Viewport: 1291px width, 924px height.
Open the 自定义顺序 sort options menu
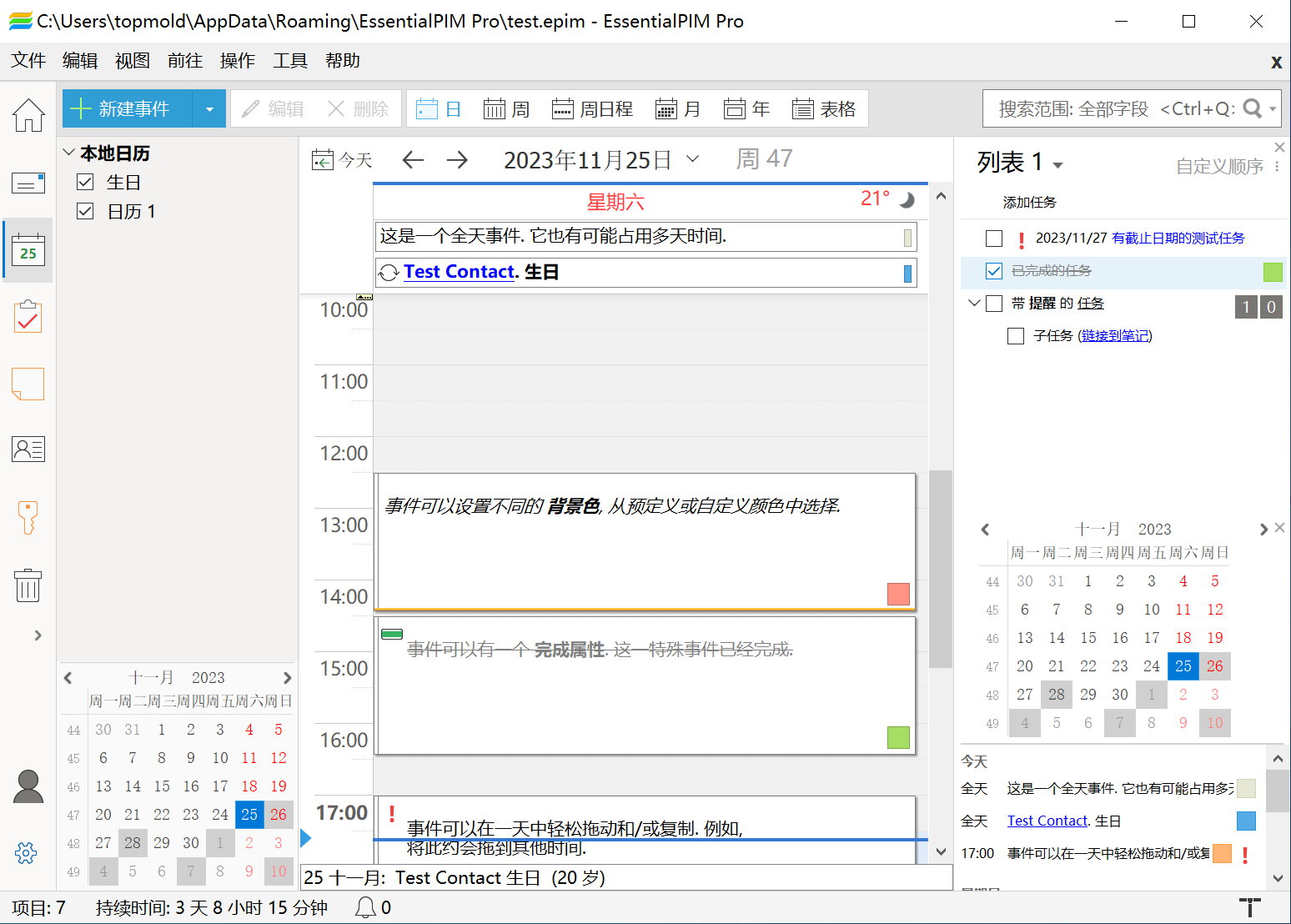1277,166
